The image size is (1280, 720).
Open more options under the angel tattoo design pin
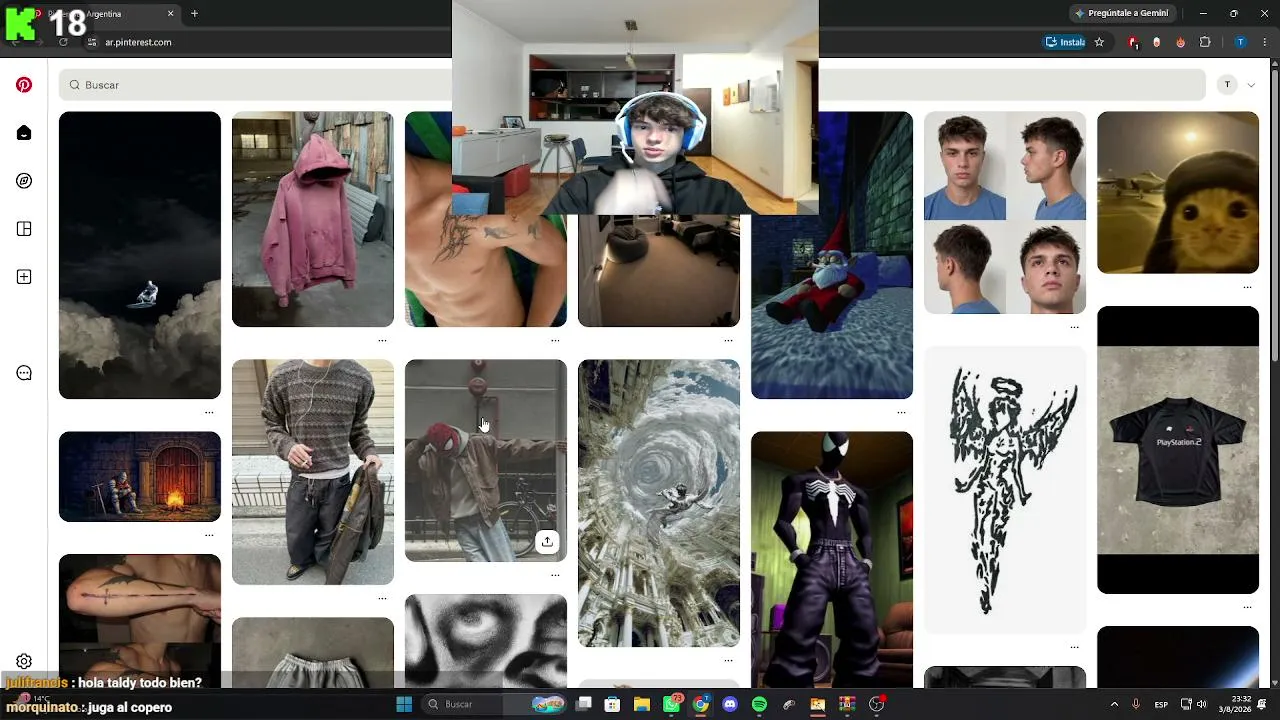(1074, 647)
